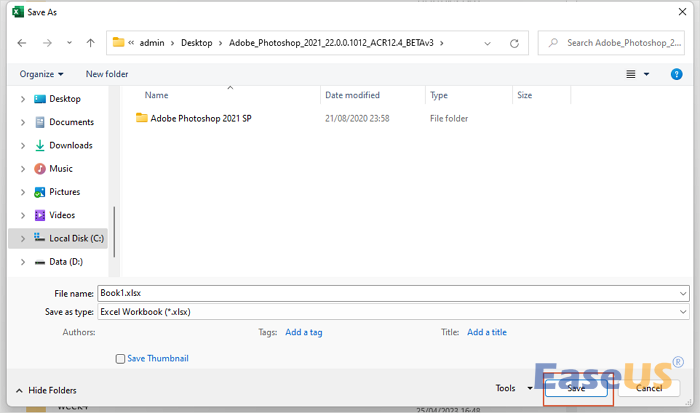Collapse the pane with Hide Folders
This screenshot has width=700, height=413.
[46, 390]
